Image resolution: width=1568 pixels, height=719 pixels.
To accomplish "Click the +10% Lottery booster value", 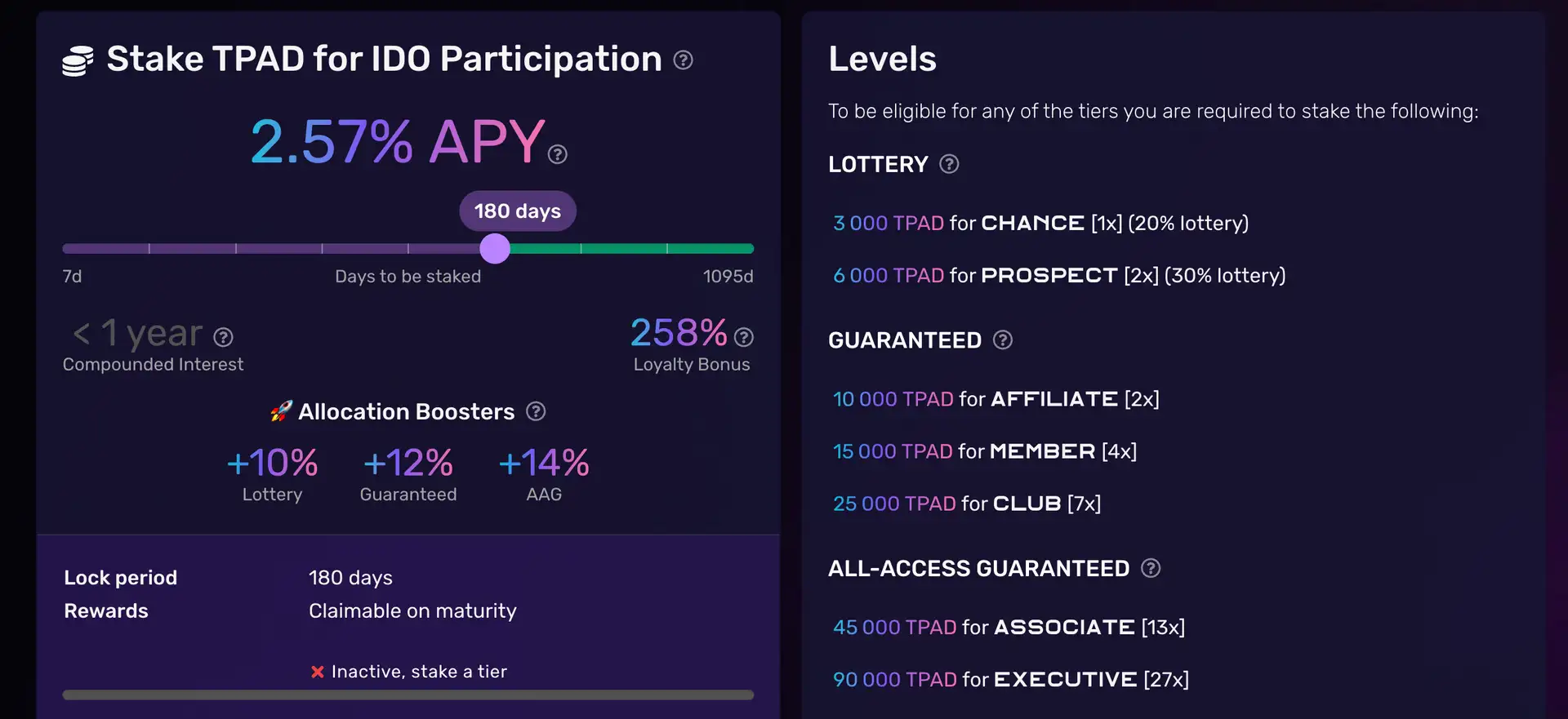I will [x=272, y=464].
